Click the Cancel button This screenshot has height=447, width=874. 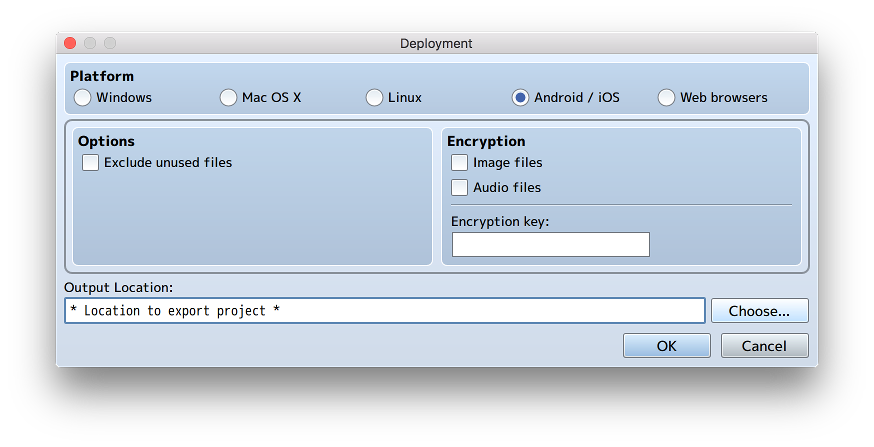coord(764,346)
